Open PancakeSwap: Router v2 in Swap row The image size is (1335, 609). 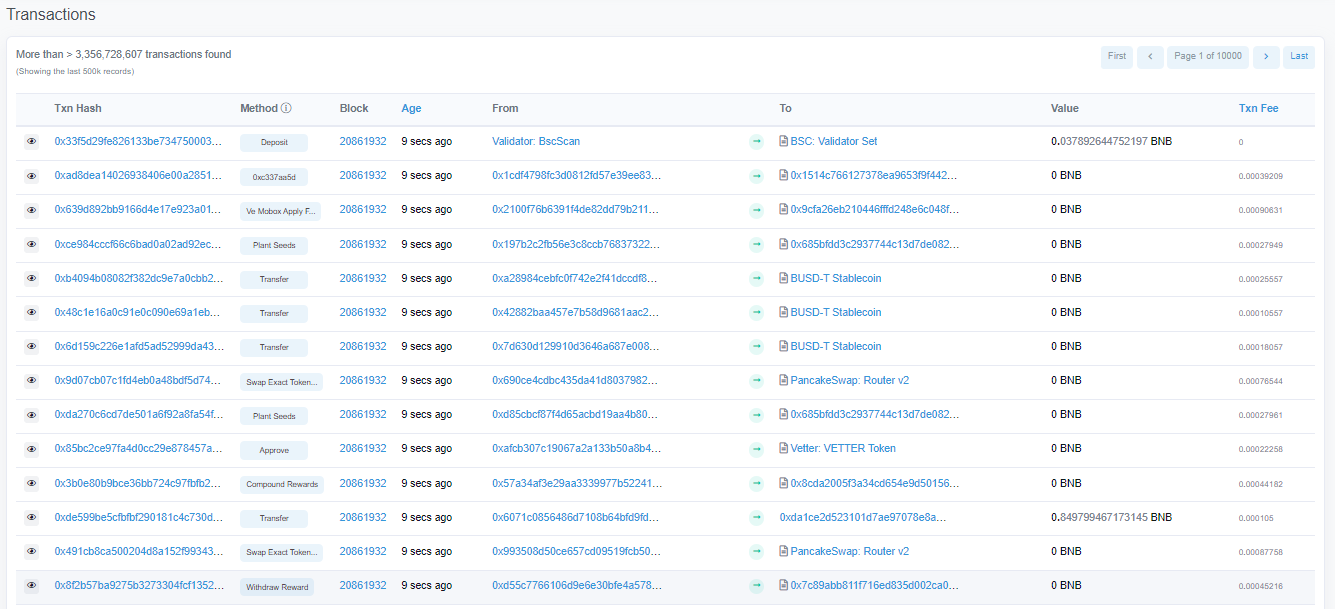[849, 381]
